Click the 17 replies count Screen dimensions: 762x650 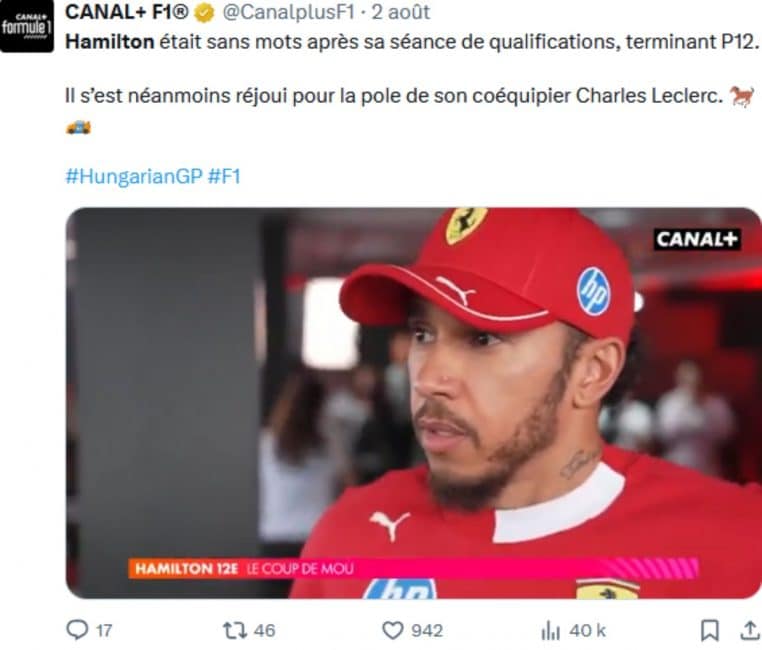point(104,631)
